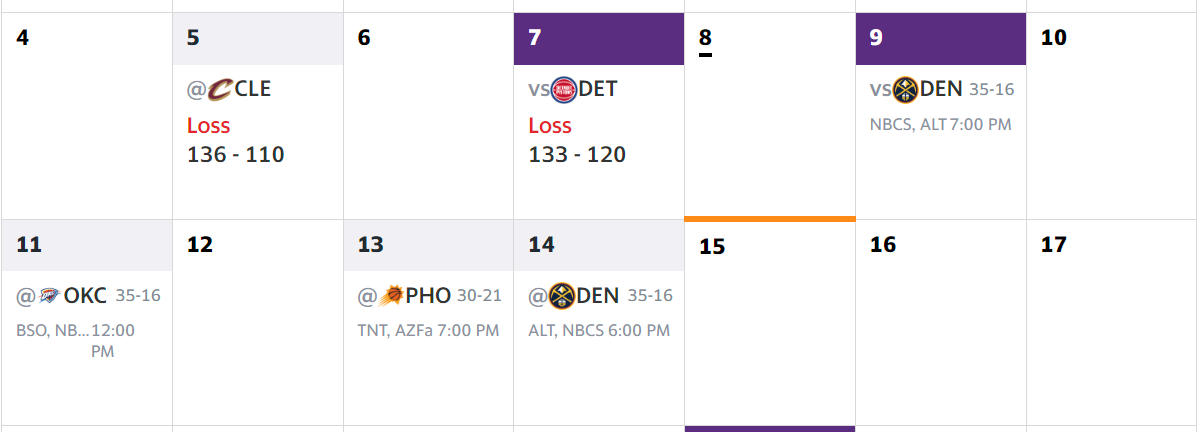
Task: Click the Thunder logo on day 11
Action: (50, 296)
